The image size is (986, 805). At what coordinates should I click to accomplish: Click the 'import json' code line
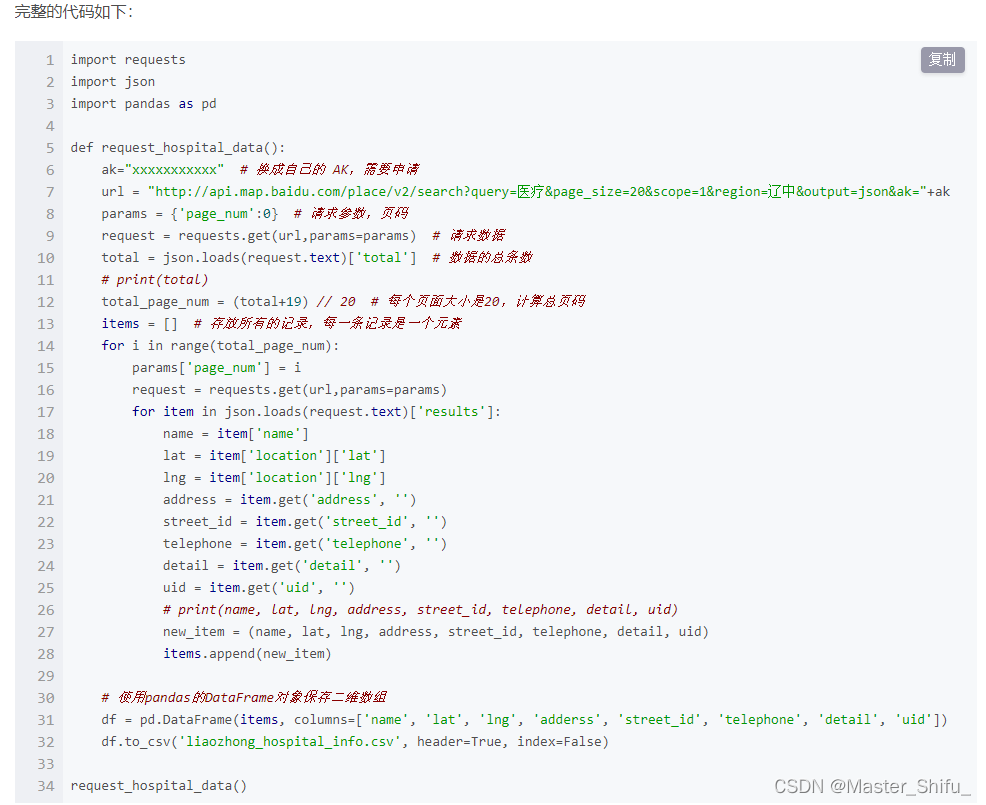(x=113, y=82)
